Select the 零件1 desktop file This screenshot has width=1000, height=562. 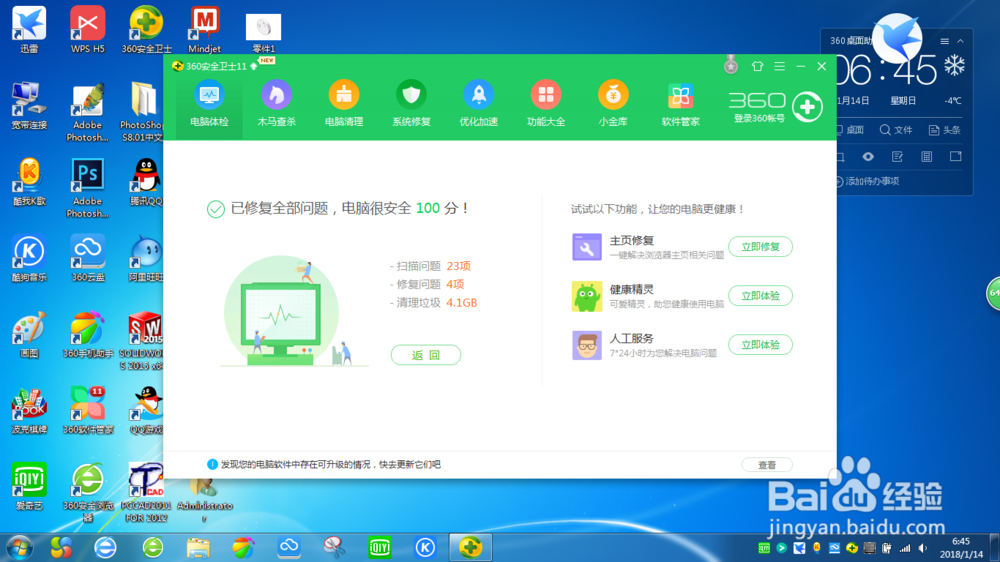(x=263, y=33)
